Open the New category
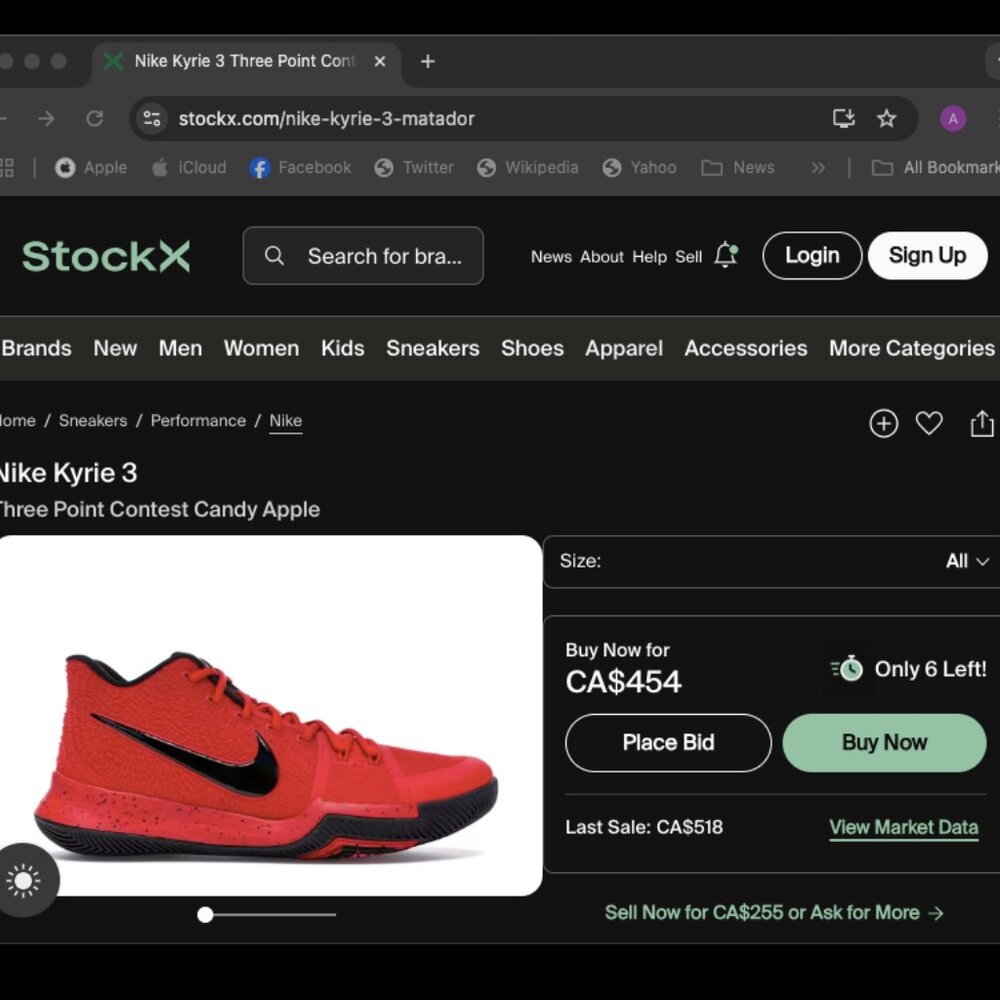Image resolution: width=1000 pixels, height=1000 pixels. 115,348
